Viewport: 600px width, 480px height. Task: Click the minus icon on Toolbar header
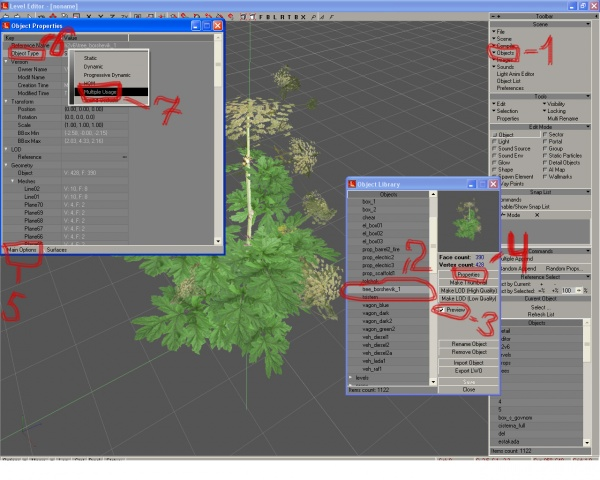pos(493,16)
